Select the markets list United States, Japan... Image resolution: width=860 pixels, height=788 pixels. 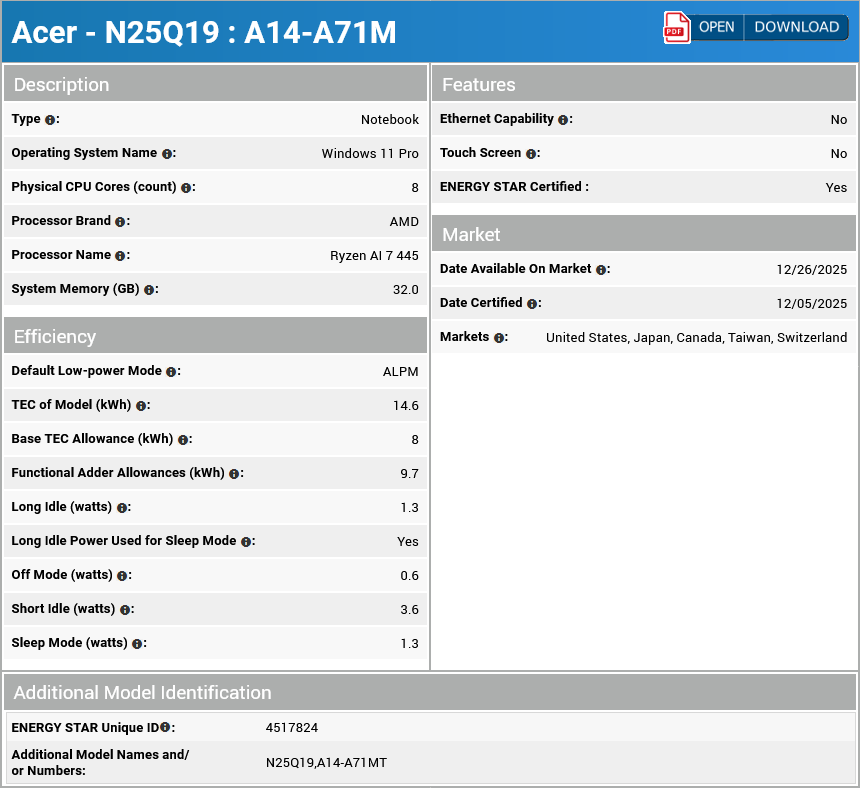point(696,338)
